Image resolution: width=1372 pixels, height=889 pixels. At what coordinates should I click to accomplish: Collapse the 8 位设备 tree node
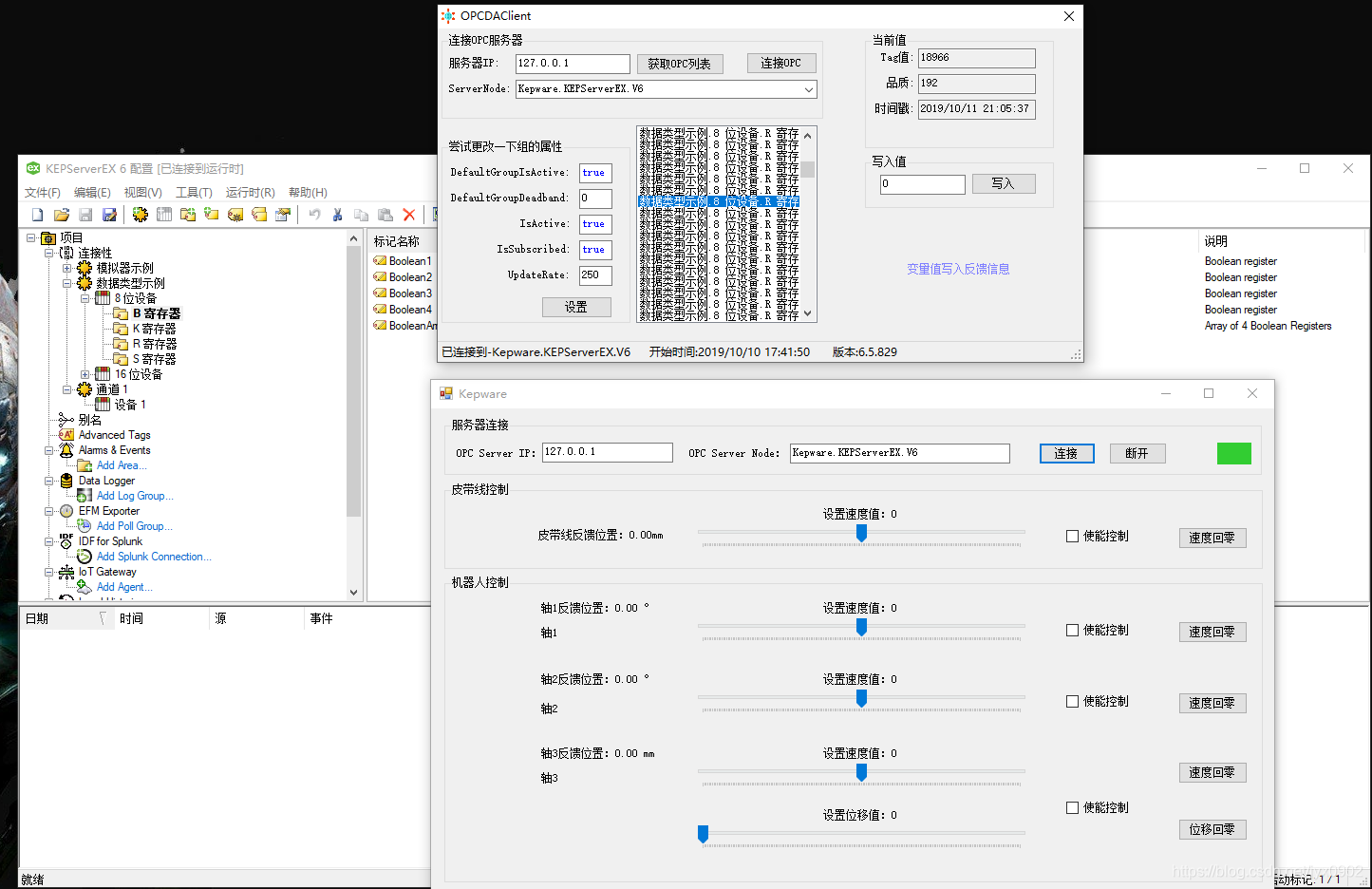85,297
